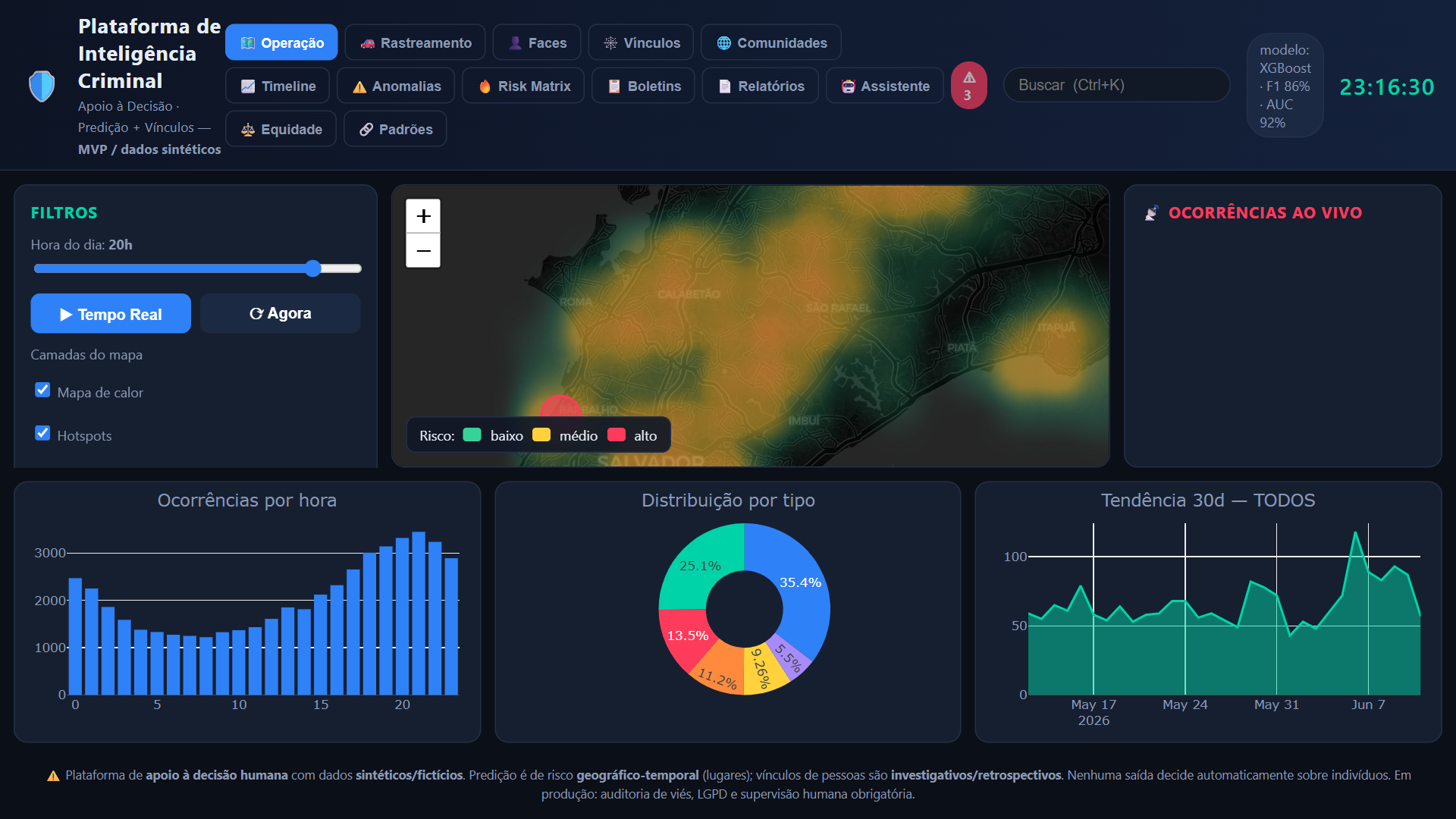
Task: Zoom in on the map
Action: pos(423,216)
